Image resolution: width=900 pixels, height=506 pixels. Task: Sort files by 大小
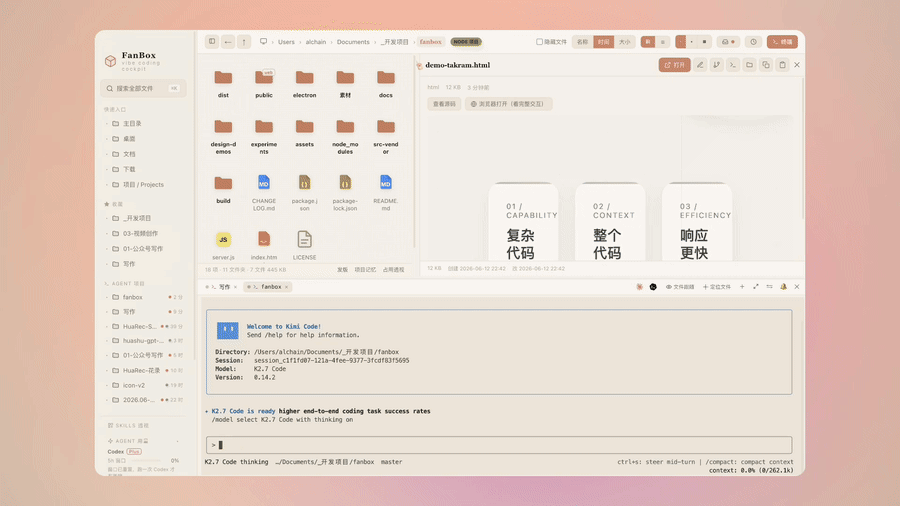click(x=624, y=42)
